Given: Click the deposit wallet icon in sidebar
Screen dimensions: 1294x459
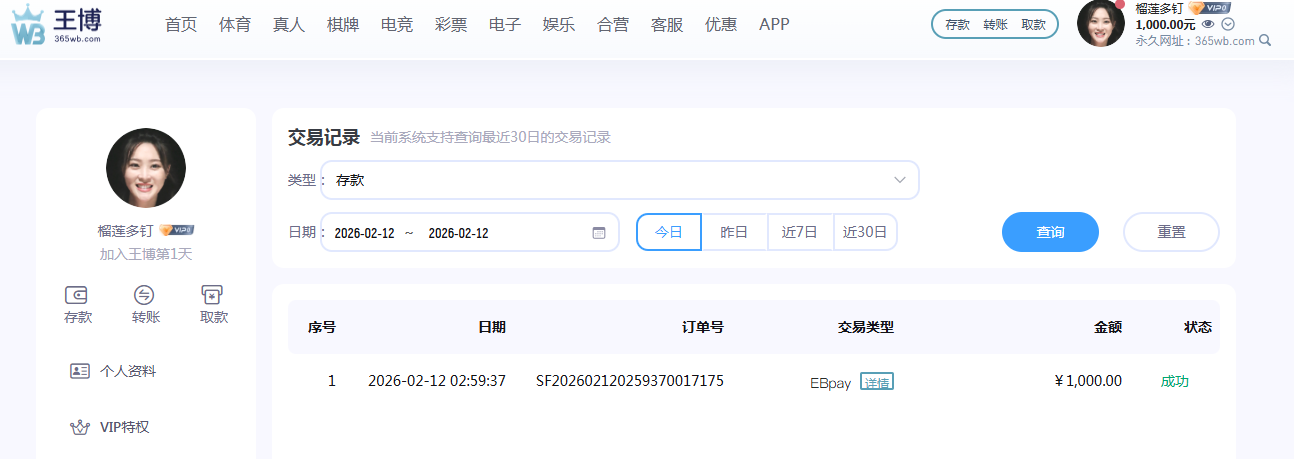Looking at the screenshot, I should (x=77, y=295).
